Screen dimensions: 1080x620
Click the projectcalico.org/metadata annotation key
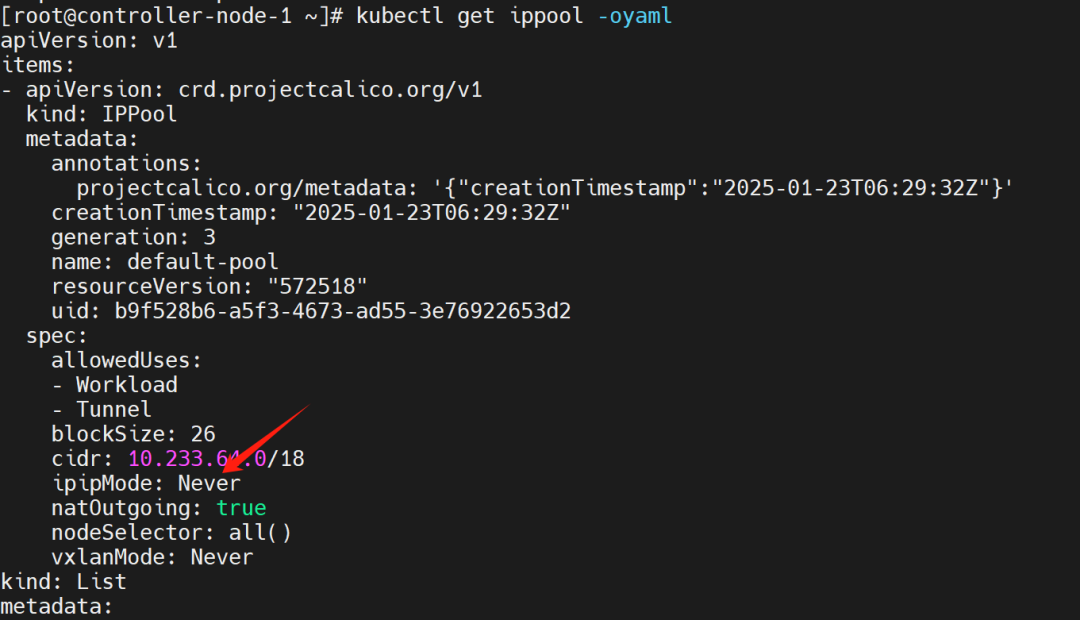pos(242,188)
